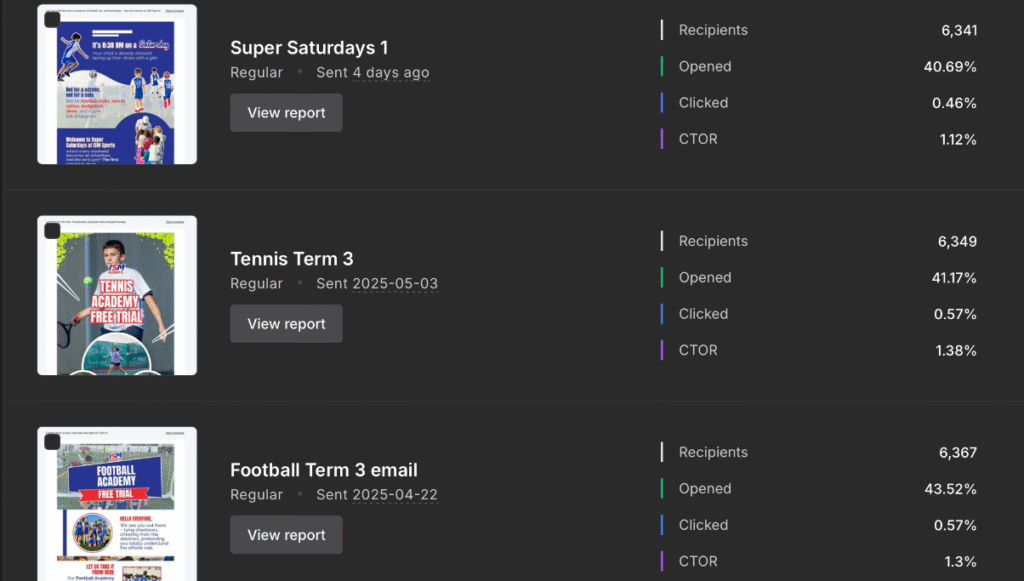Click the 1.38% CTOR value

coord(957,350)
